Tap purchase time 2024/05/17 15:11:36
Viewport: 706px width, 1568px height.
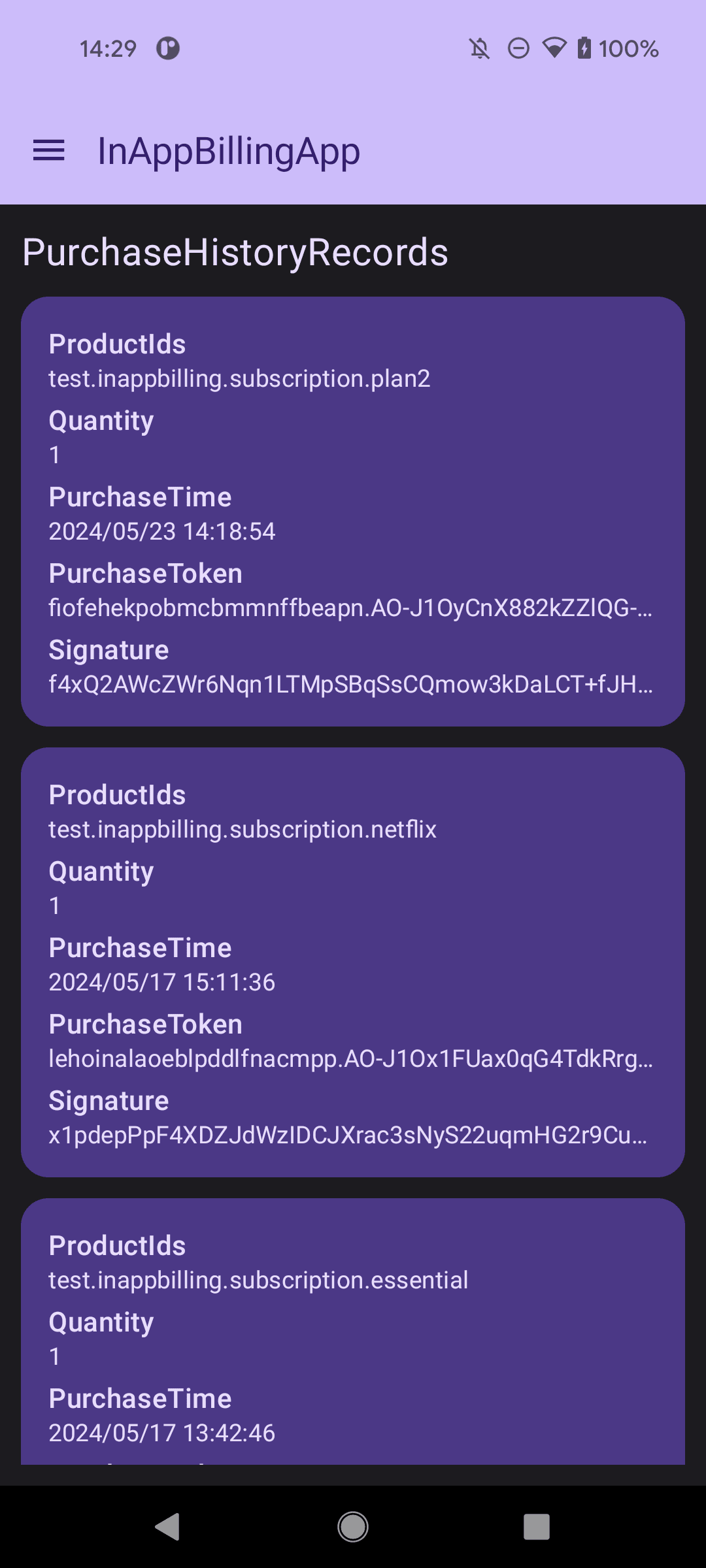pos(162,983)
